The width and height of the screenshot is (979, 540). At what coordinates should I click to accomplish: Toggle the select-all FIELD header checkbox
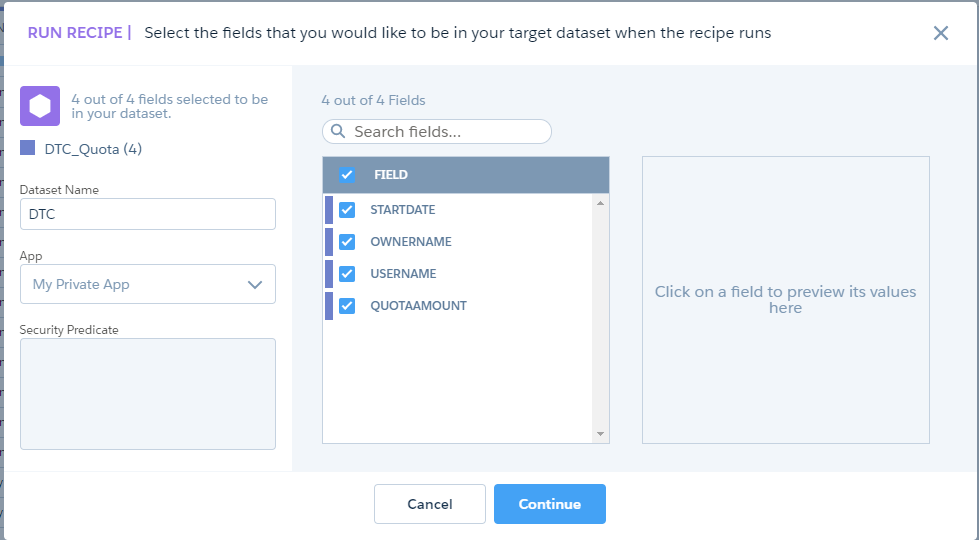point(347,175)
